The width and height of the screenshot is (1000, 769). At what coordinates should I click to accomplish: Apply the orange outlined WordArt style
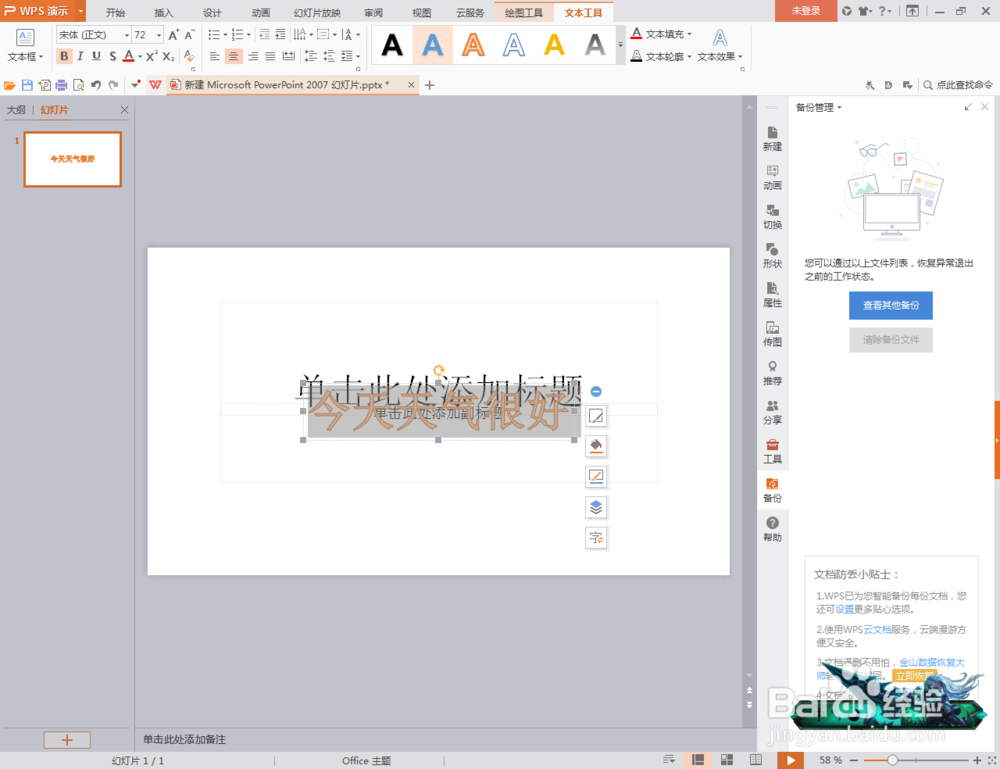click(x=473, y=45)
